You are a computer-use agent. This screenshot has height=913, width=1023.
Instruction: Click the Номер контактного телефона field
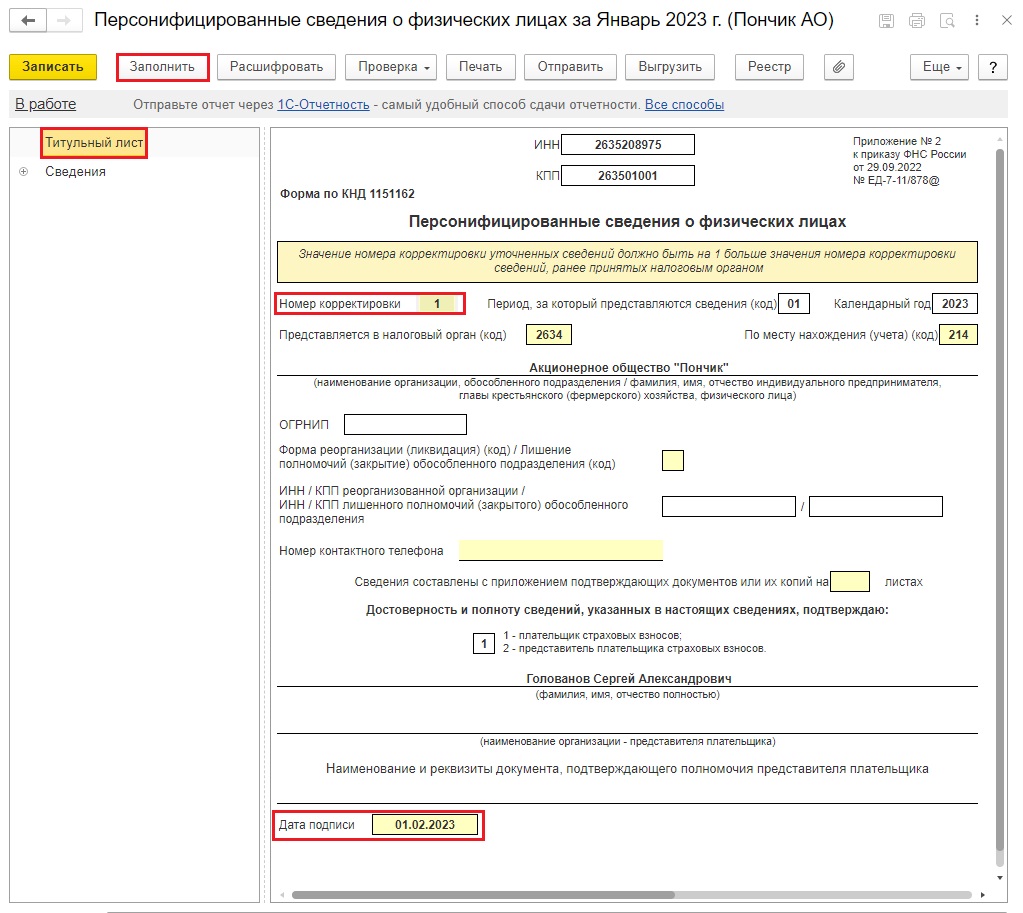pos(560,550)
